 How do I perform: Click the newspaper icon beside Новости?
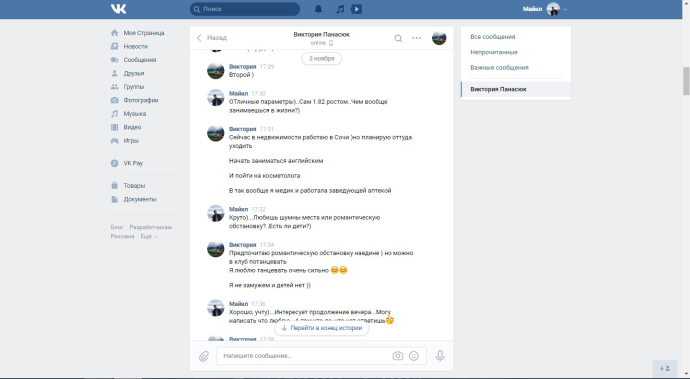pos(114,46)
